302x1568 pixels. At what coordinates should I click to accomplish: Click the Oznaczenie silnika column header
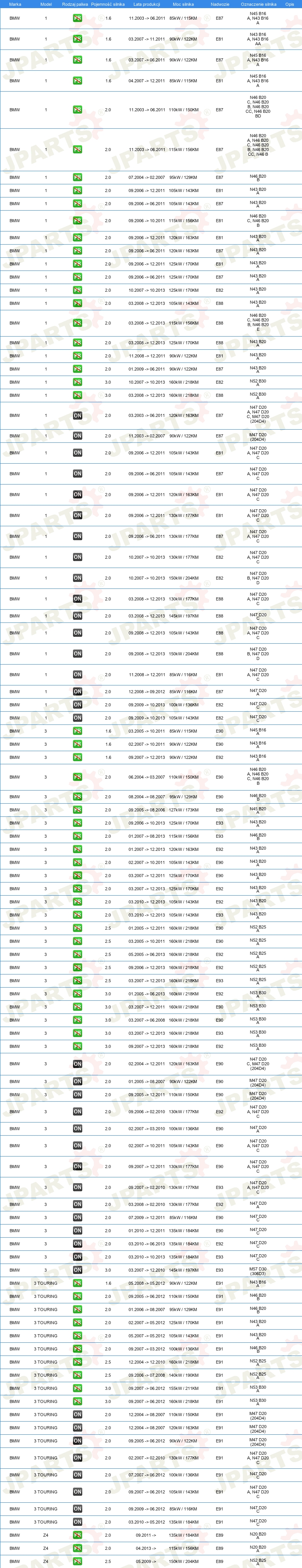click(258, 4)
